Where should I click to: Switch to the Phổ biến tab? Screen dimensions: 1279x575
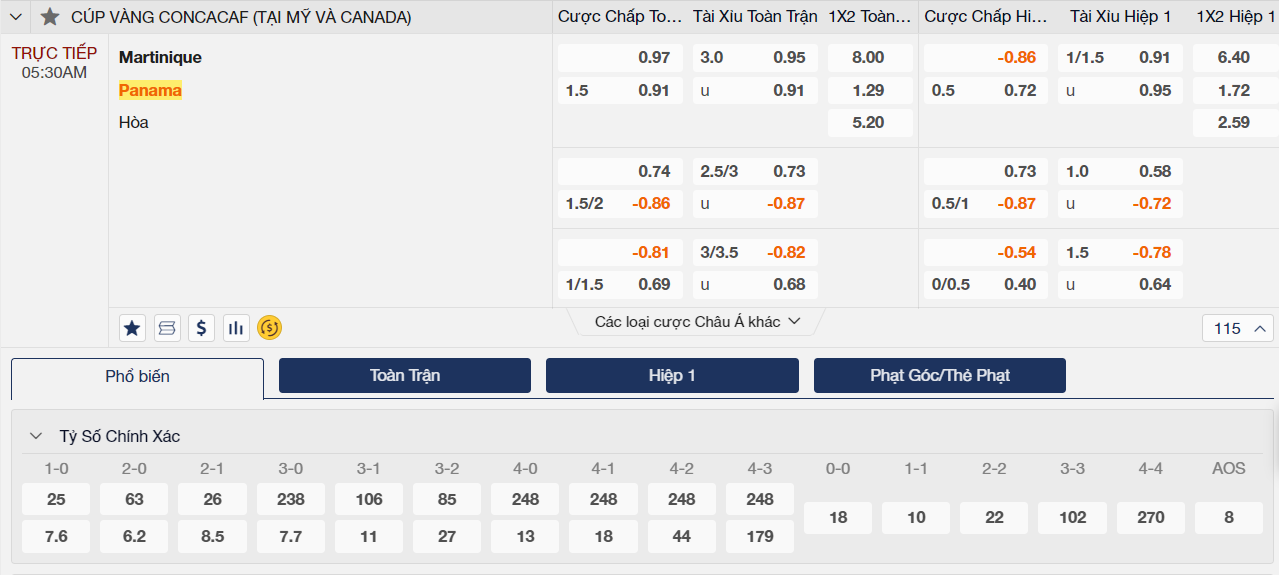tap(137, 376)
